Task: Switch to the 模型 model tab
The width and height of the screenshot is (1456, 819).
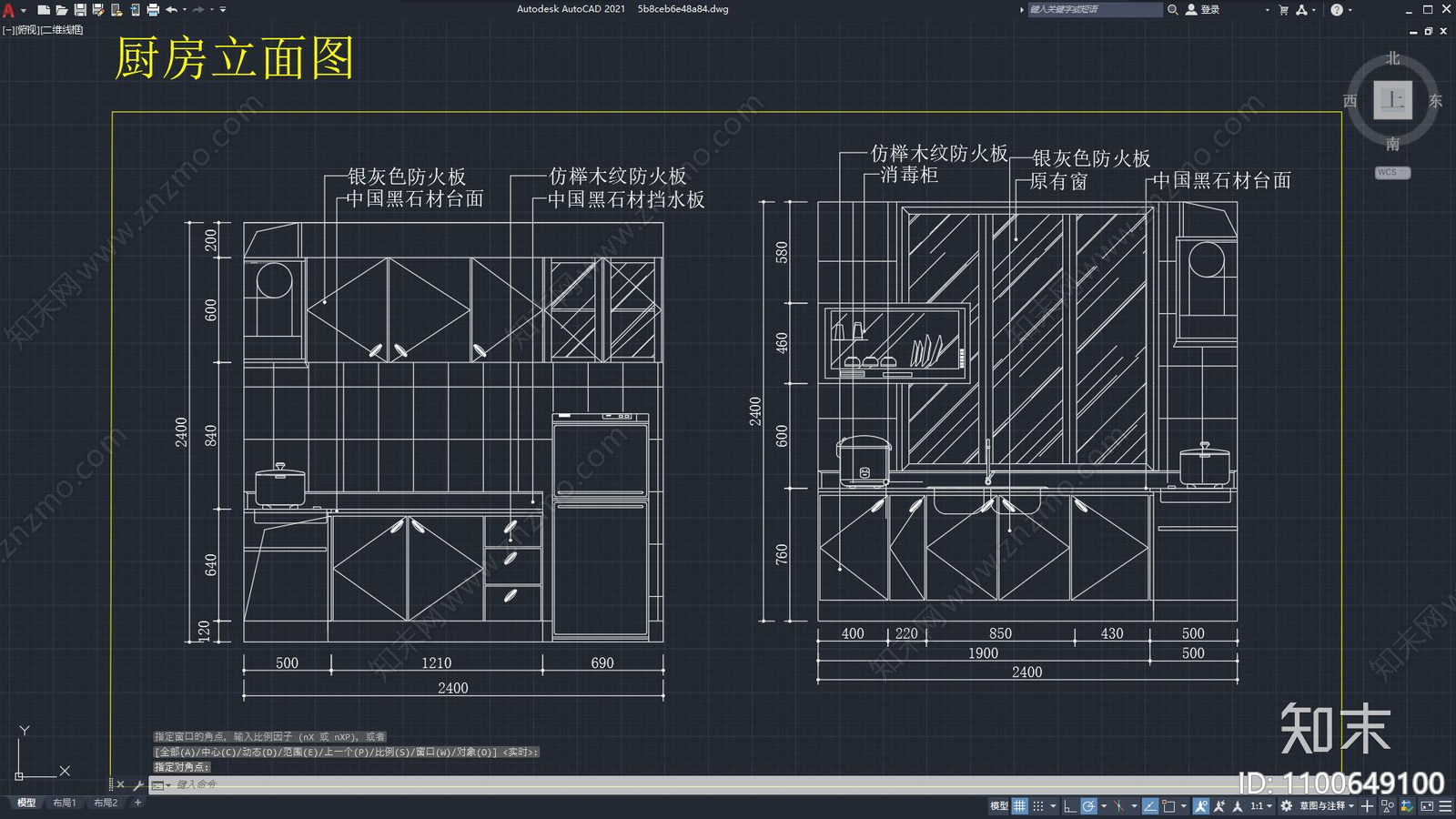Action: click(x=25, y=803)
